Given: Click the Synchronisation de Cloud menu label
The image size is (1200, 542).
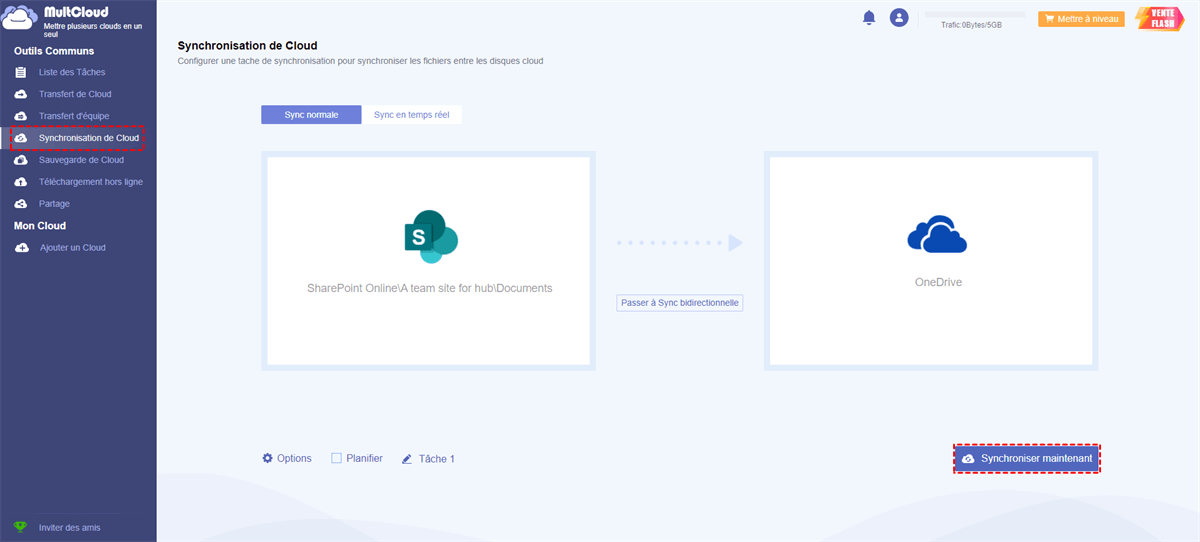Looking at the screenshot, I should pos(89,138).
